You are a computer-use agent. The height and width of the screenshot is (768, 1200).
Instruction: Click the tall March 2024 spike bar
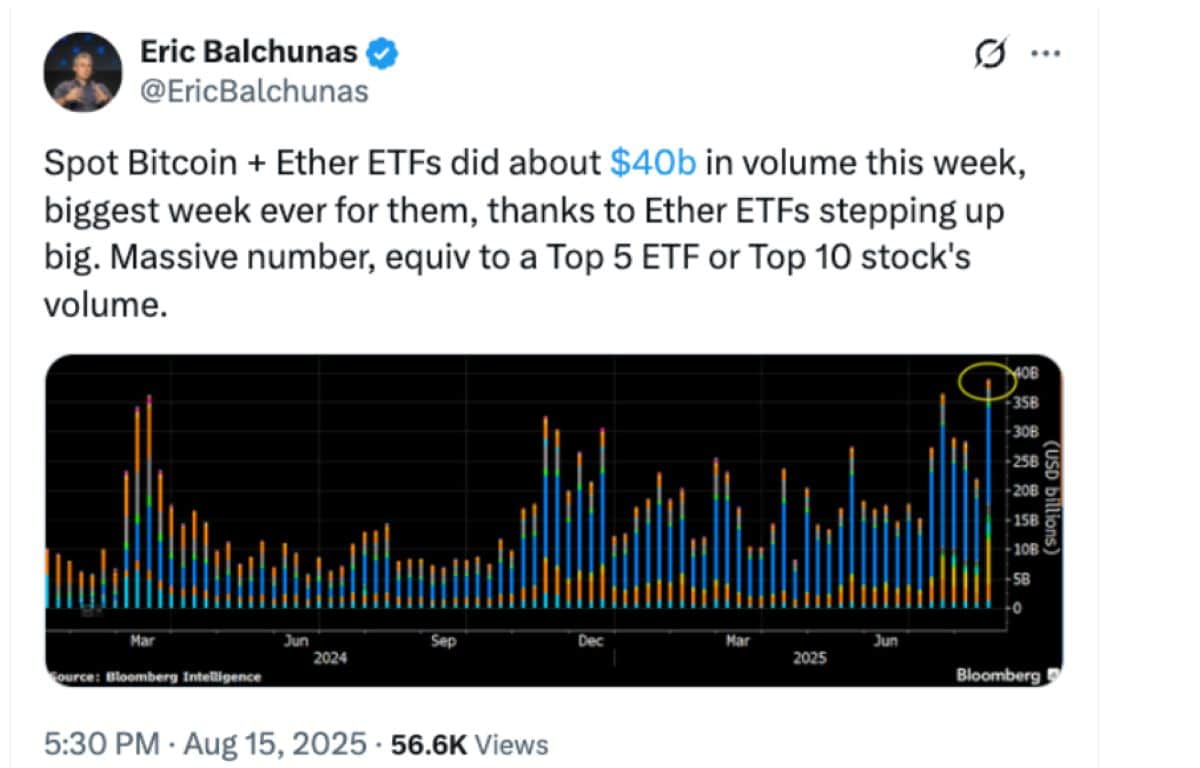click(149, 501)
